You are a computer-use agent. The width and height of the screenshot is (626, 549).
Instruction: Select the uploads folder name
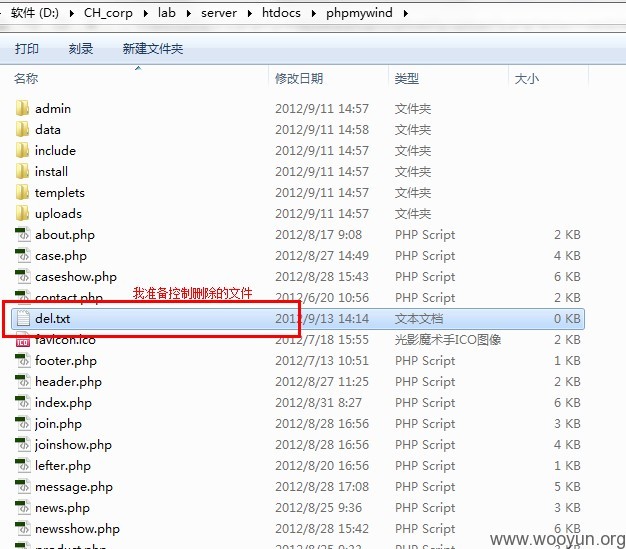tap(58, 214)
